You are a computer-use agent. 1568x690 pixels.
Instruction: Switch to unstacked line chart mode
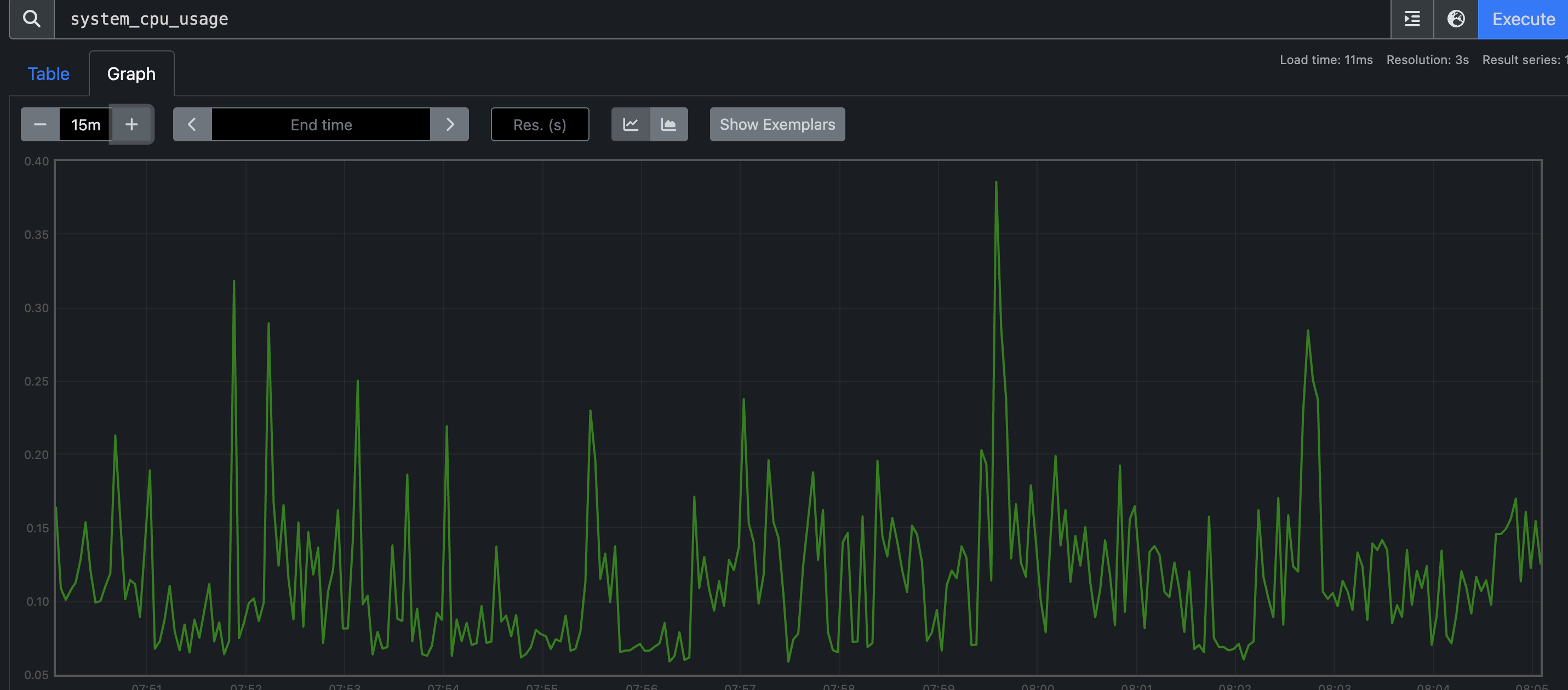pyautogui.click(x=631, y=125)
